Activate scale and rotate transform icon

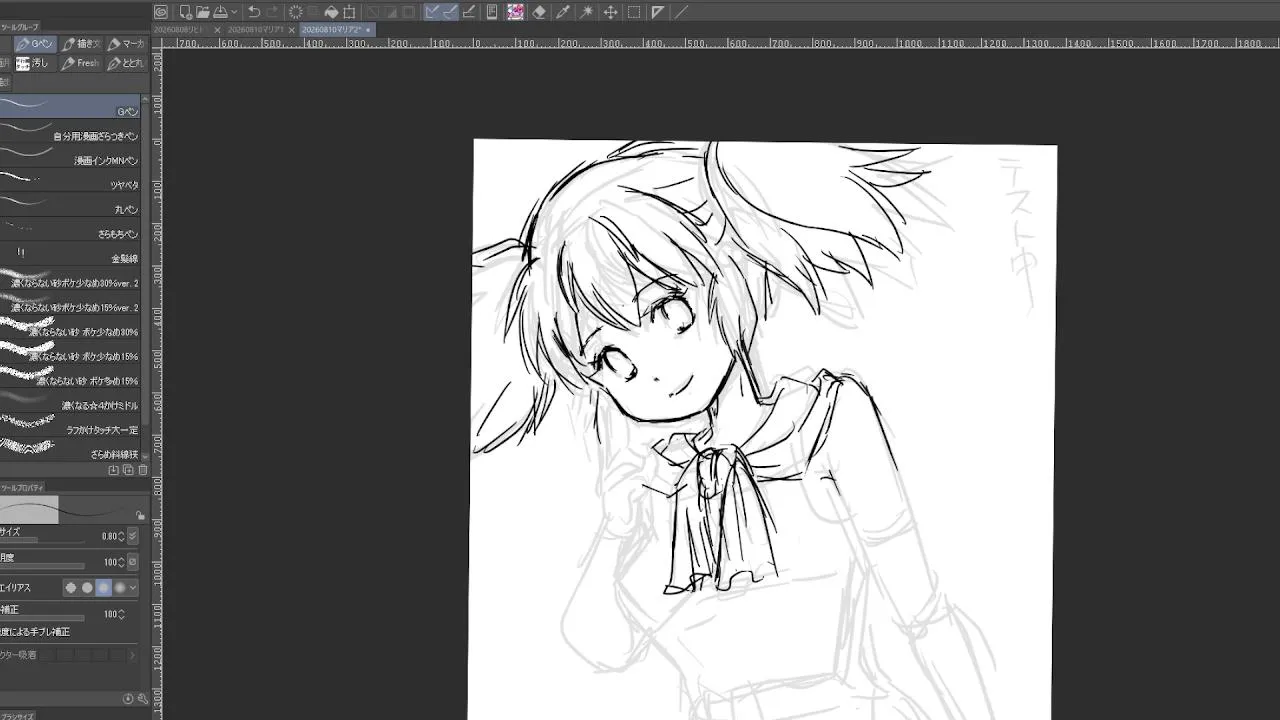(349, 12)
